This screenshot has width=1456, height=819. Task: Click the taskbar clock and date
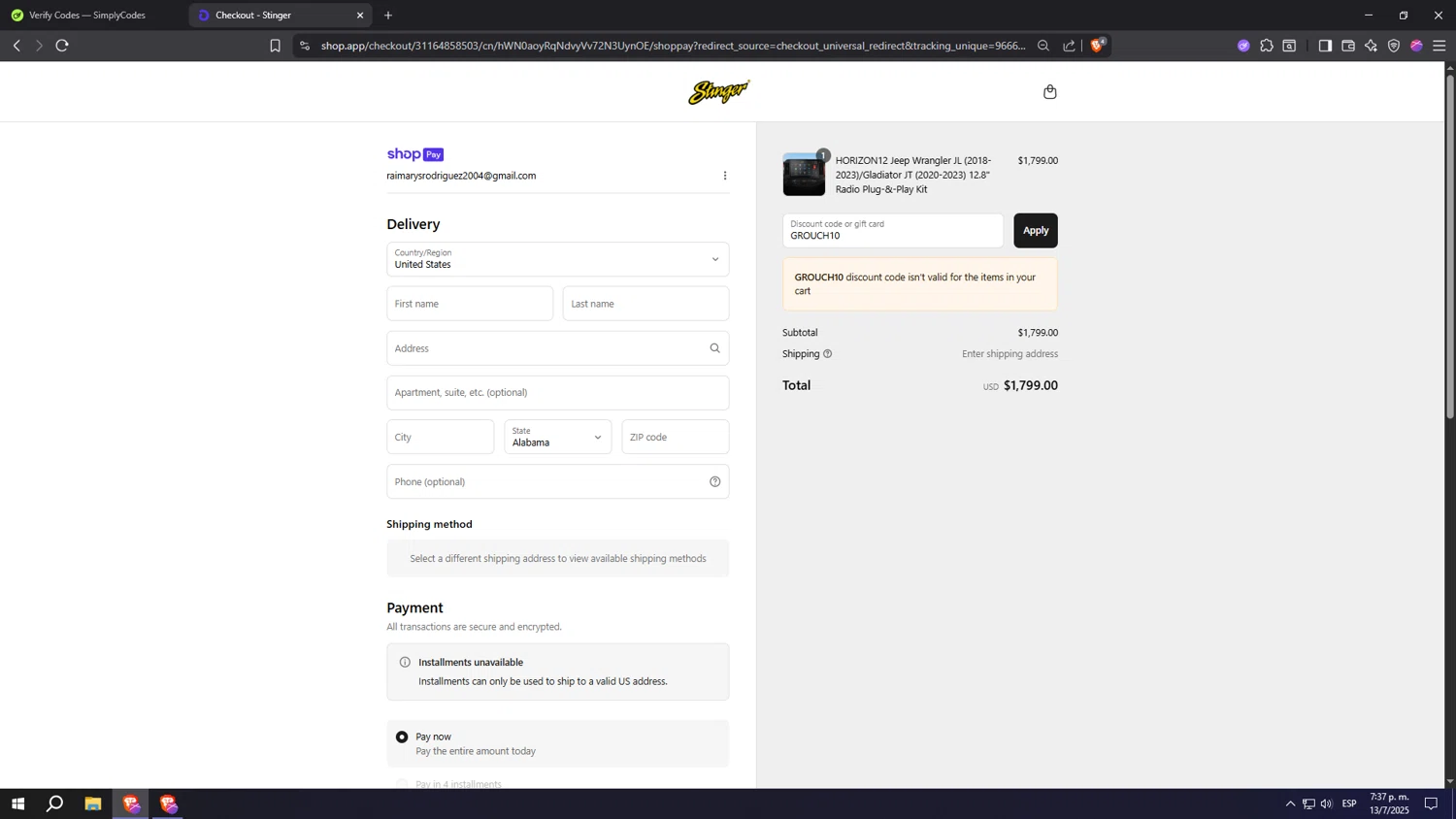pyautogui.click(x=1389, y=803)
